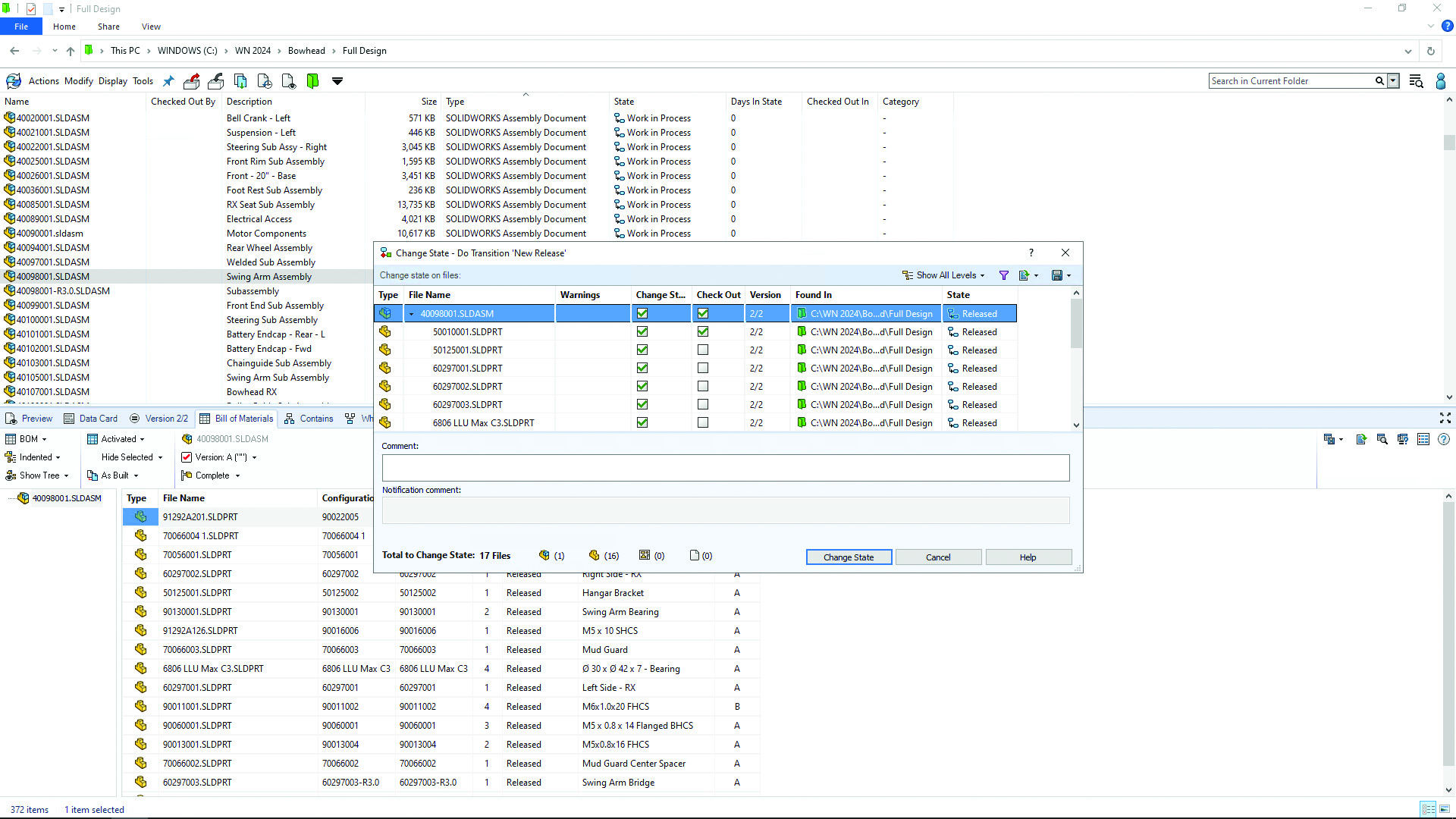
Task: Click the Change State button
Action: point(848,557)
